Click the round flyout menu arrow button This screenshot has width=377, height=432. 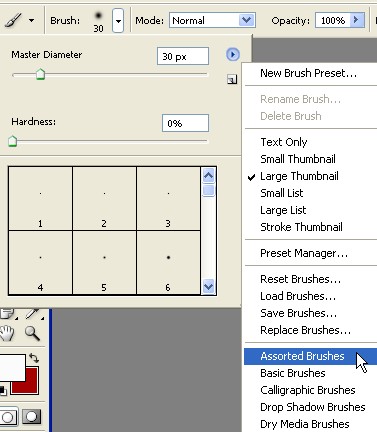pyautogui.click(x=233, y=54)
